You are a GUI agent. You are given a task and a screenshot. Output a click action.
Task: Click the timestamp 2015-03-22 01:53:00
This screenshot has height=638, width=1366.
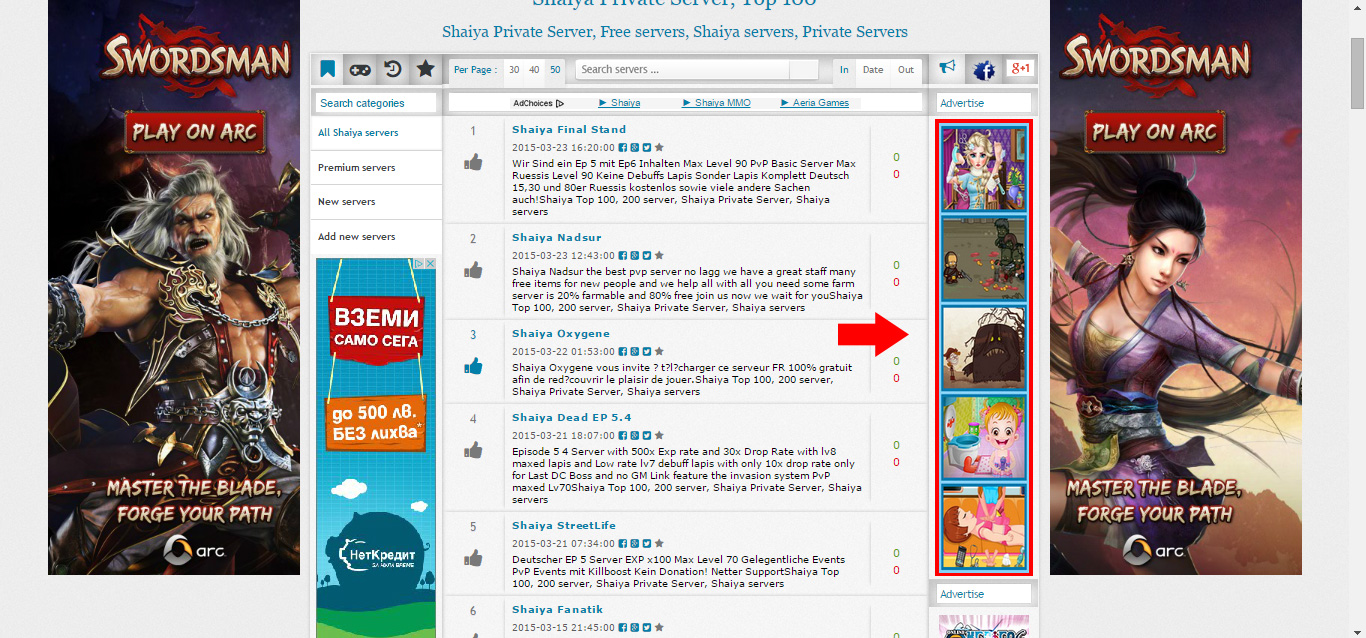pos(563,351)
